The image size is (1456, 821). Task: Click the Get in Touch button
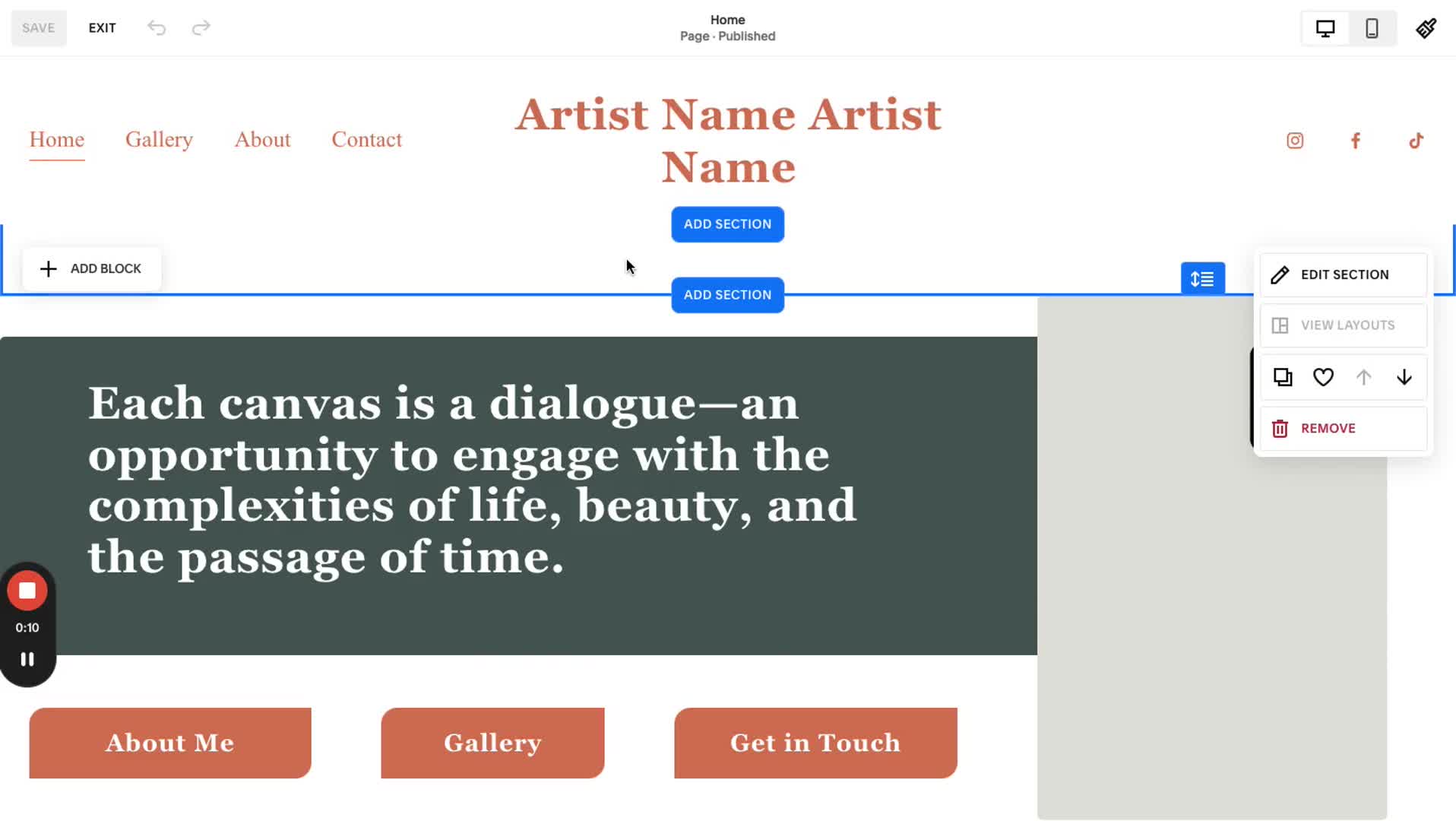(815, 743)
